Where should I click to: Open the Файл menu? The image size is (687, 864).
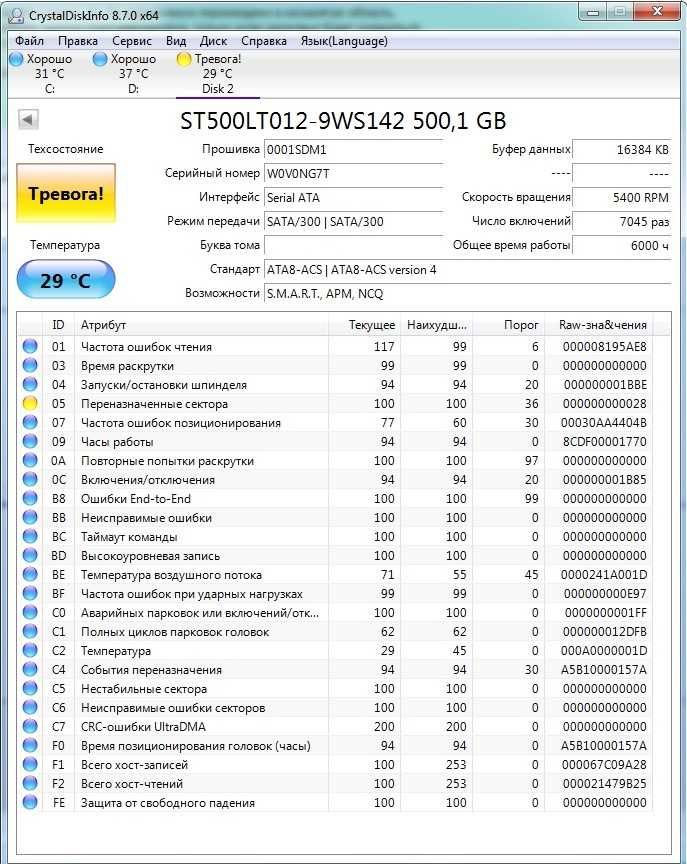click(x=29, y=41)
